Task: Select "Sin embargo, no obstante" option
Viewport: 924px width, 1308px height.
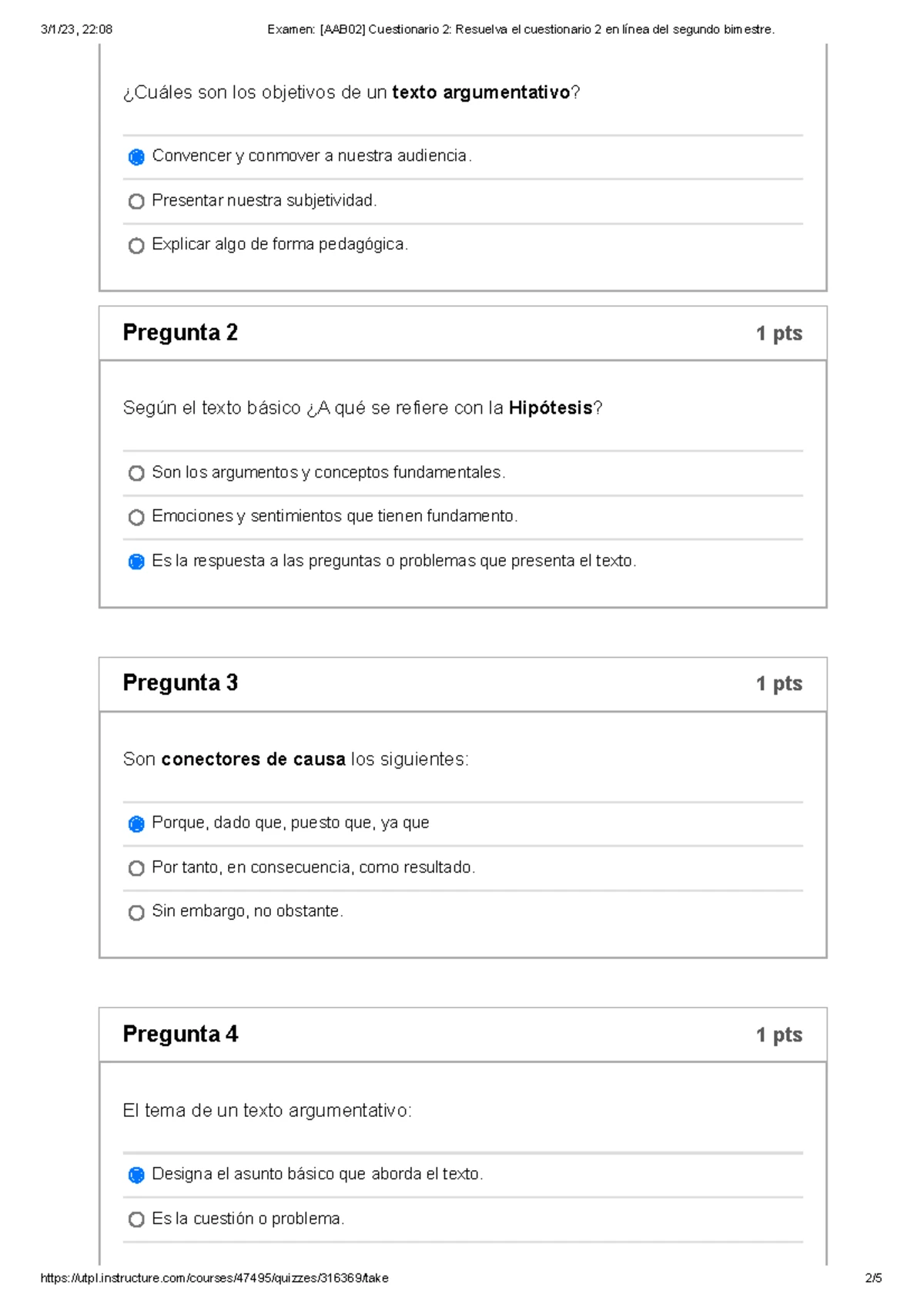Action: [x=136, y=911]
